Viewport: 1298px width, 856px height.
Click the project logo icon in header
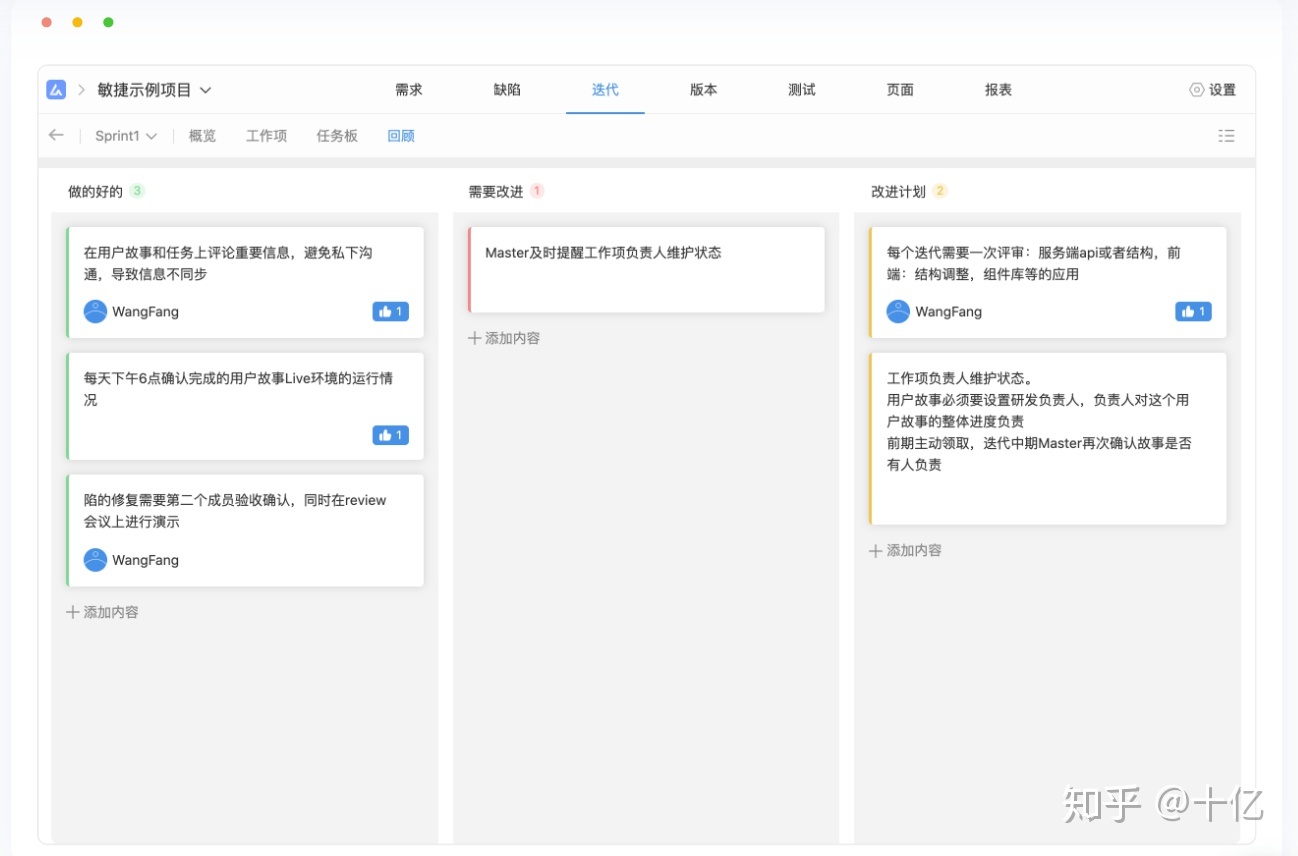(56, 90)
